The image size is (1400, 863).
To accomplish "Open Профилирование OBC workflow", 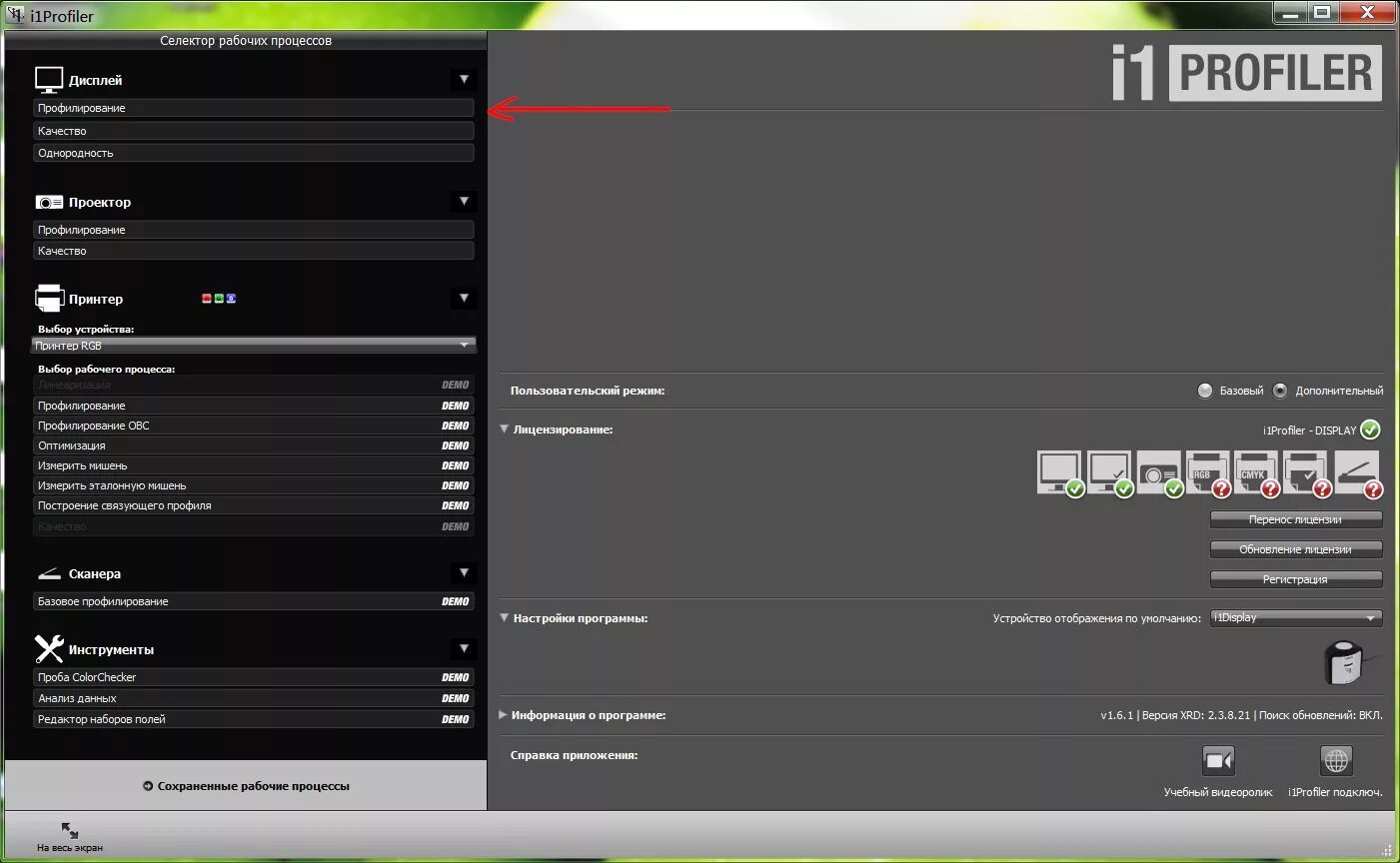I will [x=254, y=426].
